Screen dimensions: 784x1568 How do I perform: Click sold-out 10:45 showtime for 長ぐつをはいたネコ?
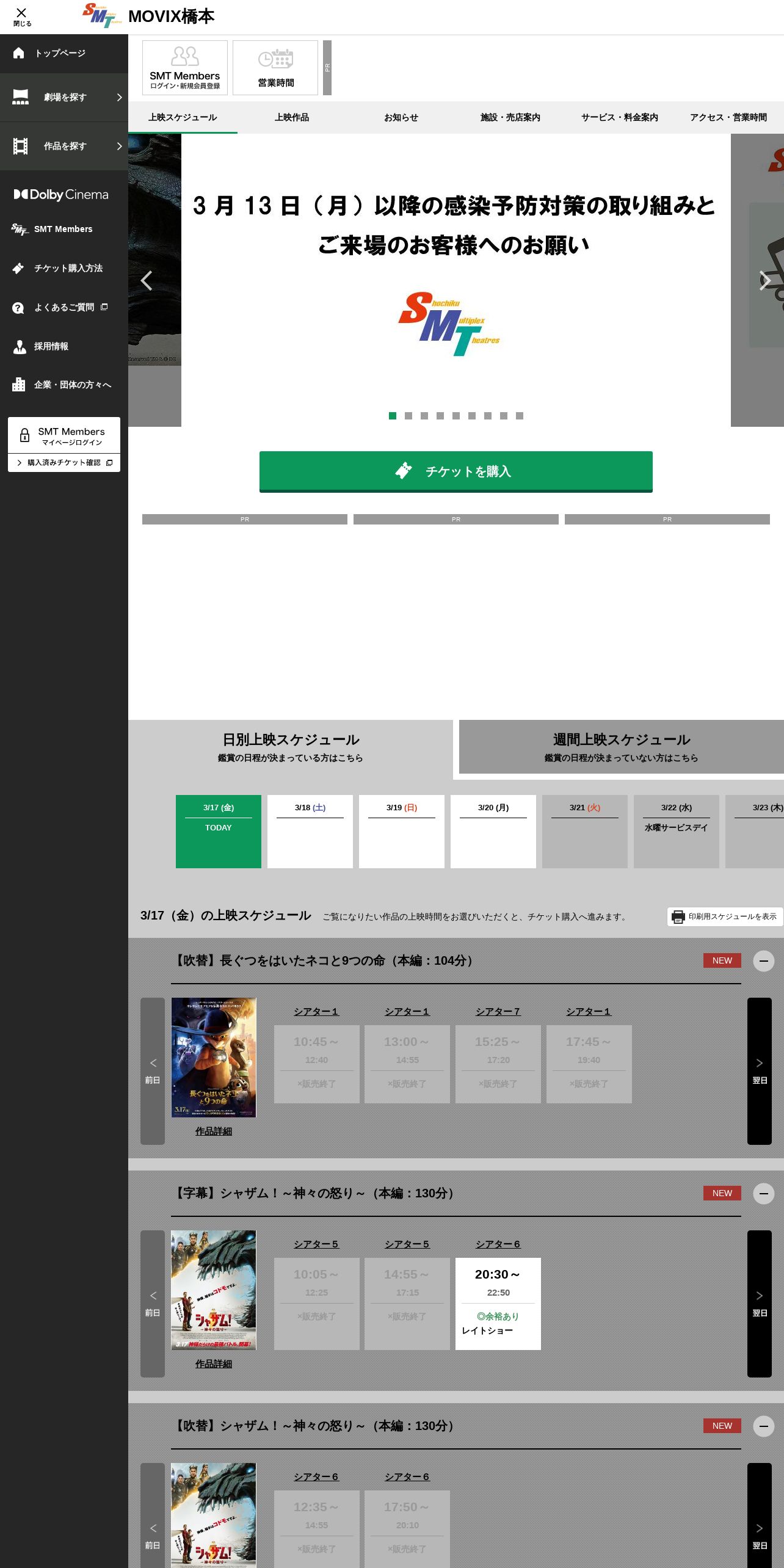tap(316, 1064)
